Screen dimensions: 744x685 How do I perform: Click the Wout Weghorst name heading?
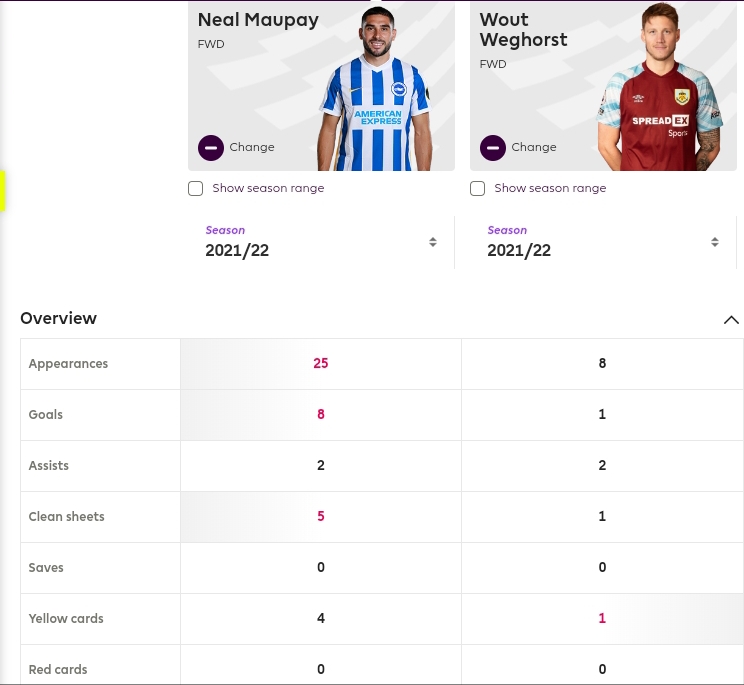[x=523, y=29]
